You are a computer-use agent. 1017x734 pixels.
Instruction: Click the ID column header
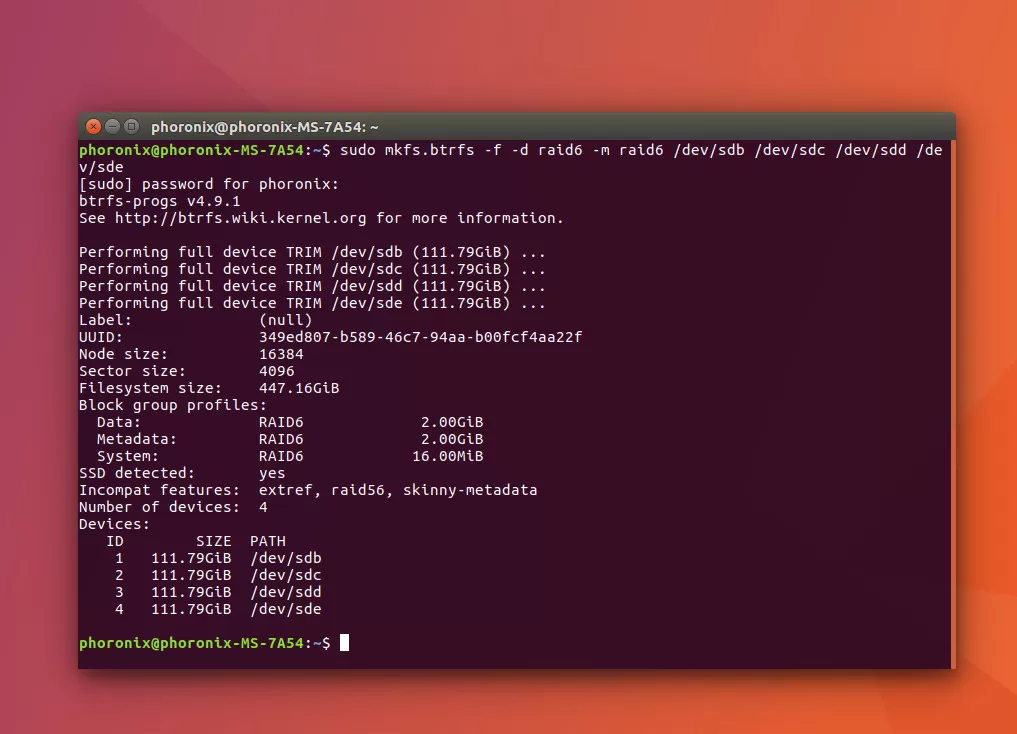tap(115, 541)
